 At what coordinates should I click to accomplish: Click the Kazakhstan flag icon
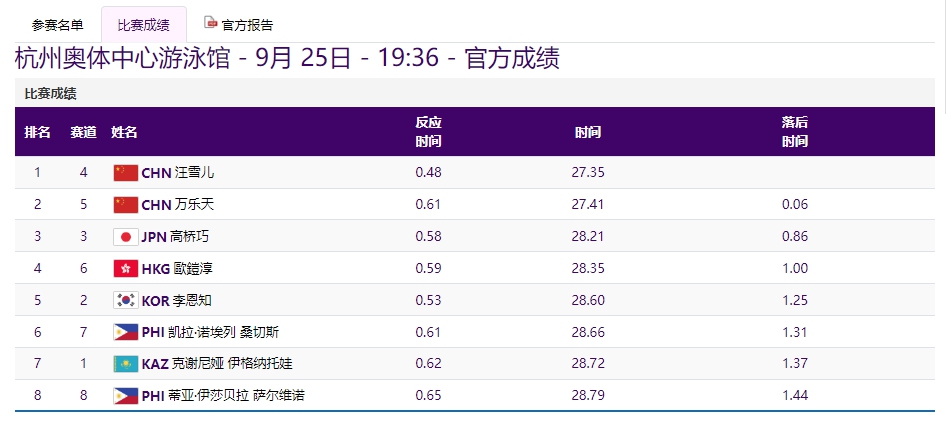[125, 364]
